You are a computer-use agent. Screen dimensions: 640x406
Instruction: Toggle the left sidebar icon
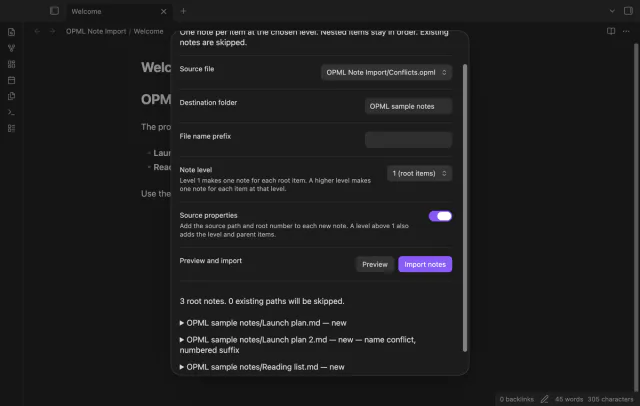point(54,11)
